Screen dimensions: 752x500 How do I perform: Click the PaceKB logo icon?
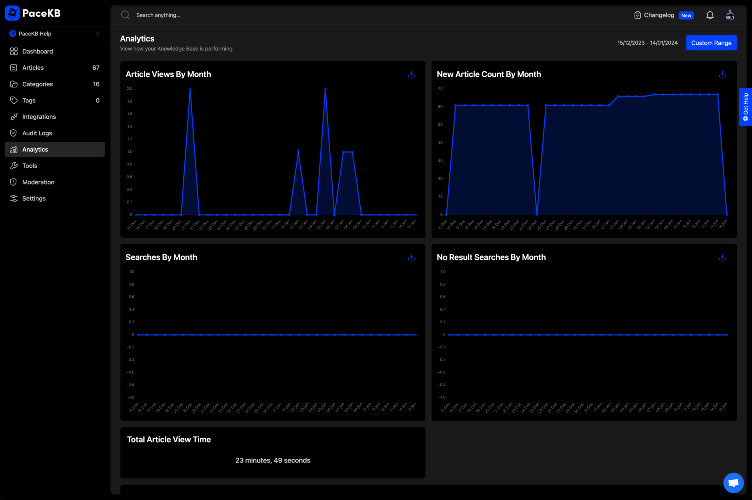pos(12,13)
